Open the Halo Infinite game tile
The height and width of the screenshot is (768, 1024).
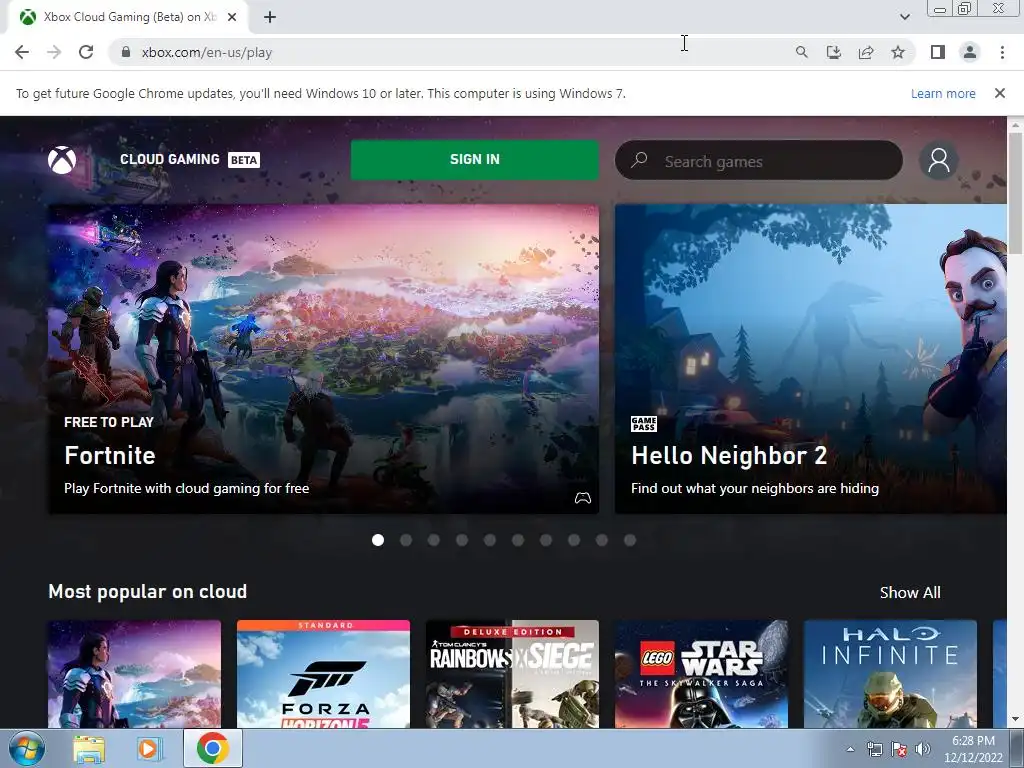click(x=890, y=674)
